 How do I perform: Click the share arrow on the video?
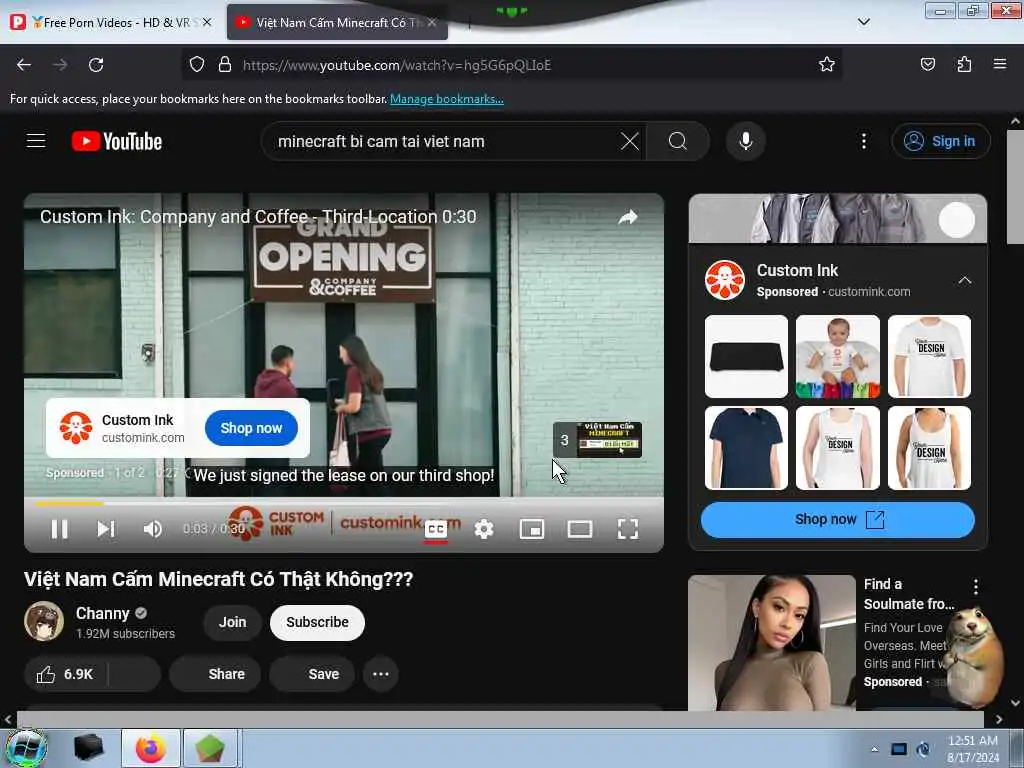(x=628, y=217)
